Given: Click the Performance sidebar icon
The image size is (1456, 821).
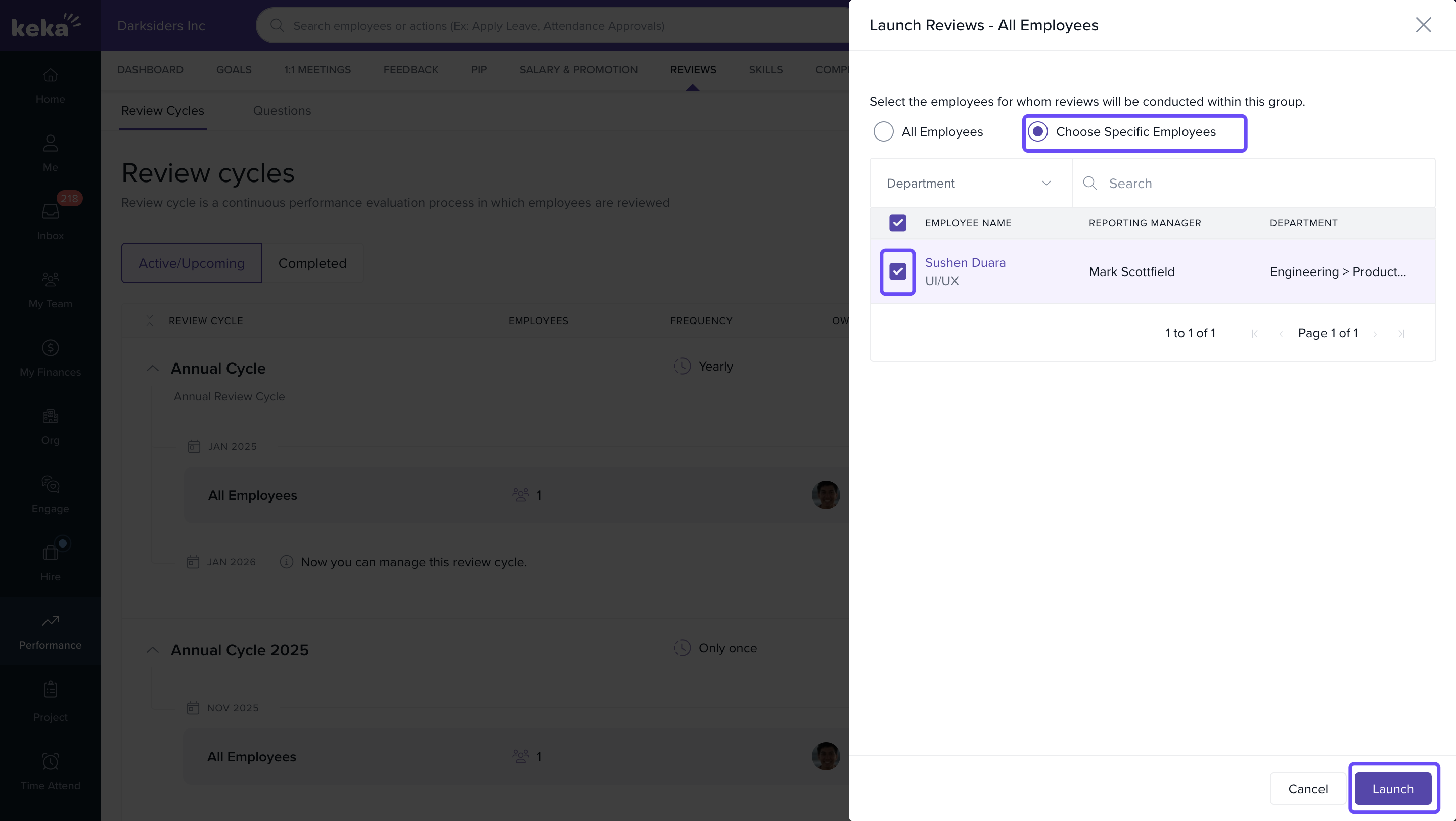Looking at the screenshot, I should point(51,630).
